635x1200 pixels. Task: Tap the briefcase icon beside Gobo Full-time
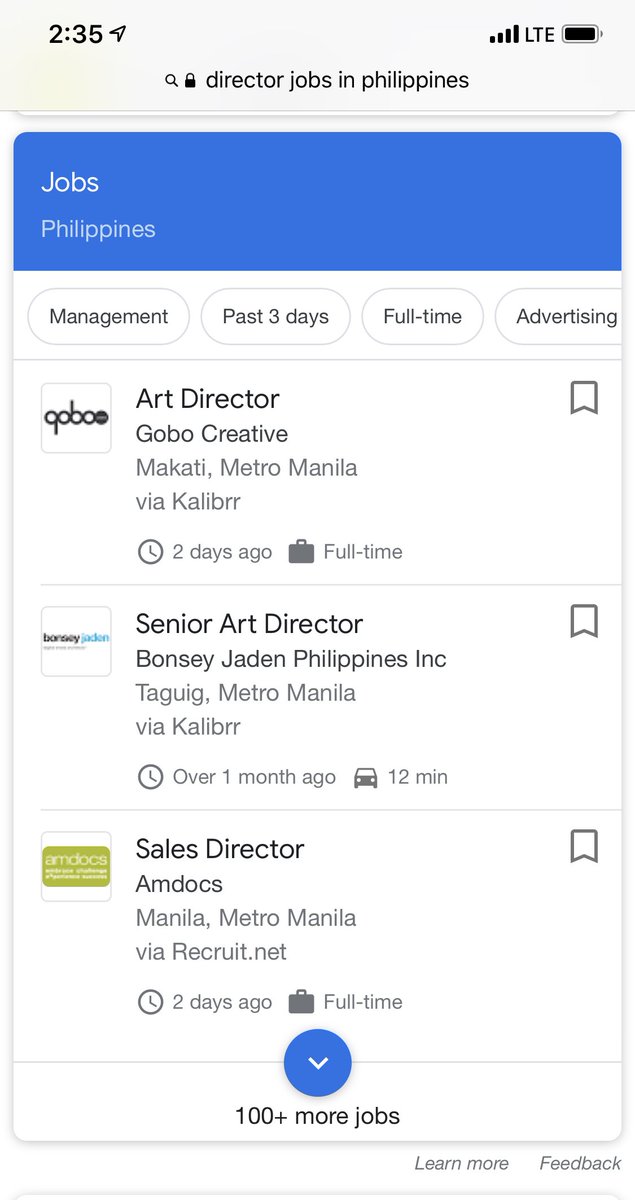tap(301, 552)
